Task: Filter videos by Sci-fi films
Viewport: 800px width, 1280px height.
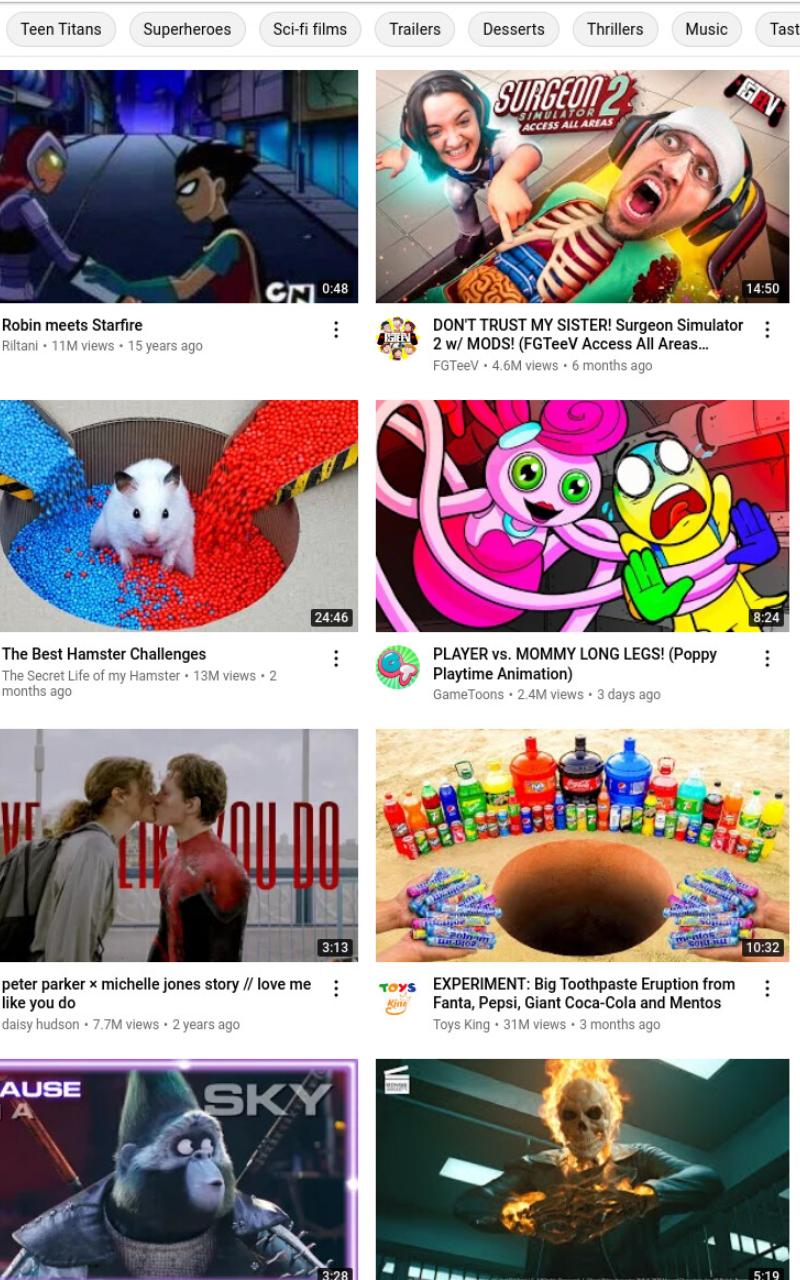Action: pos(310,29)
